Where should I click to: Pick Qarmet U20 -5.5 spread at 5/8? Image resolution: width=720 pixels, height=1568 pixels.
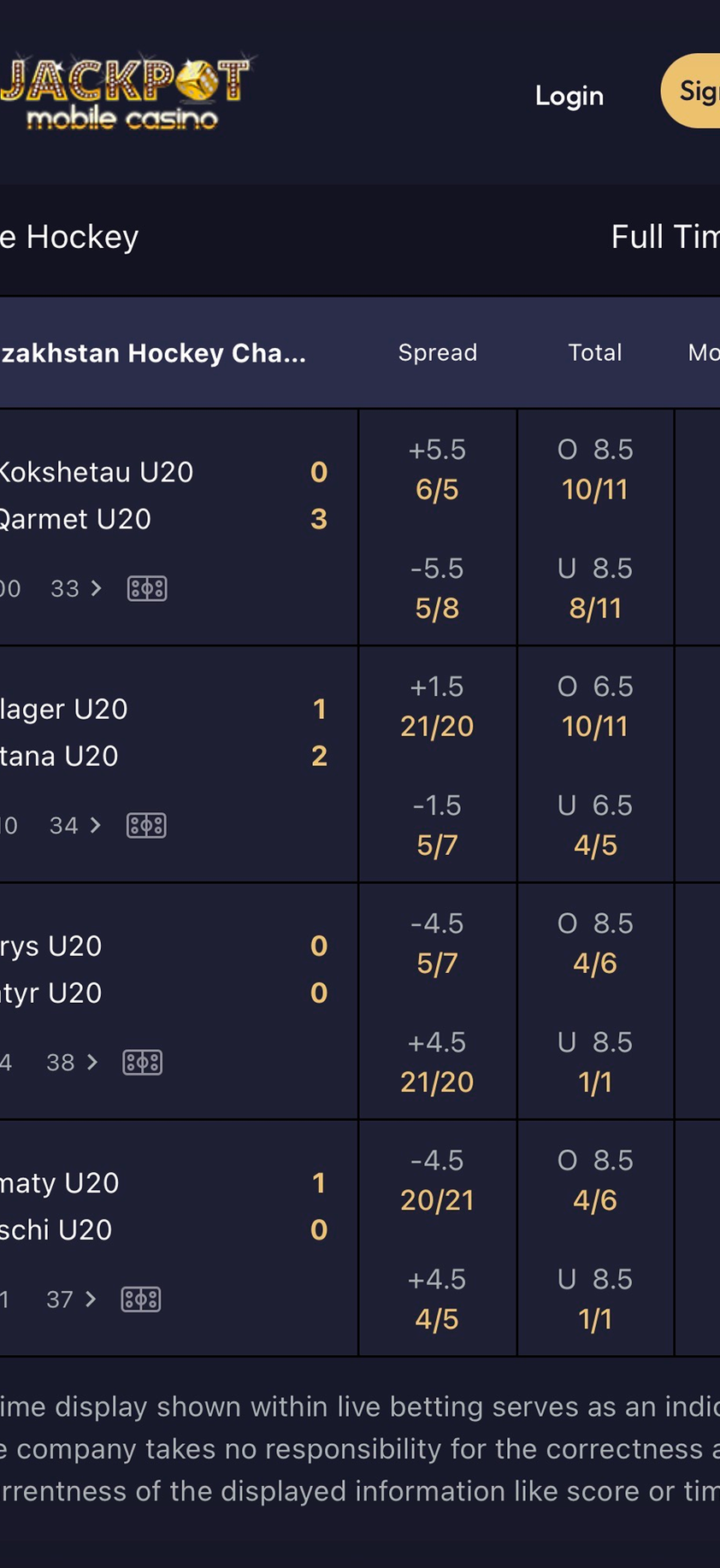[x=437, y=588]
